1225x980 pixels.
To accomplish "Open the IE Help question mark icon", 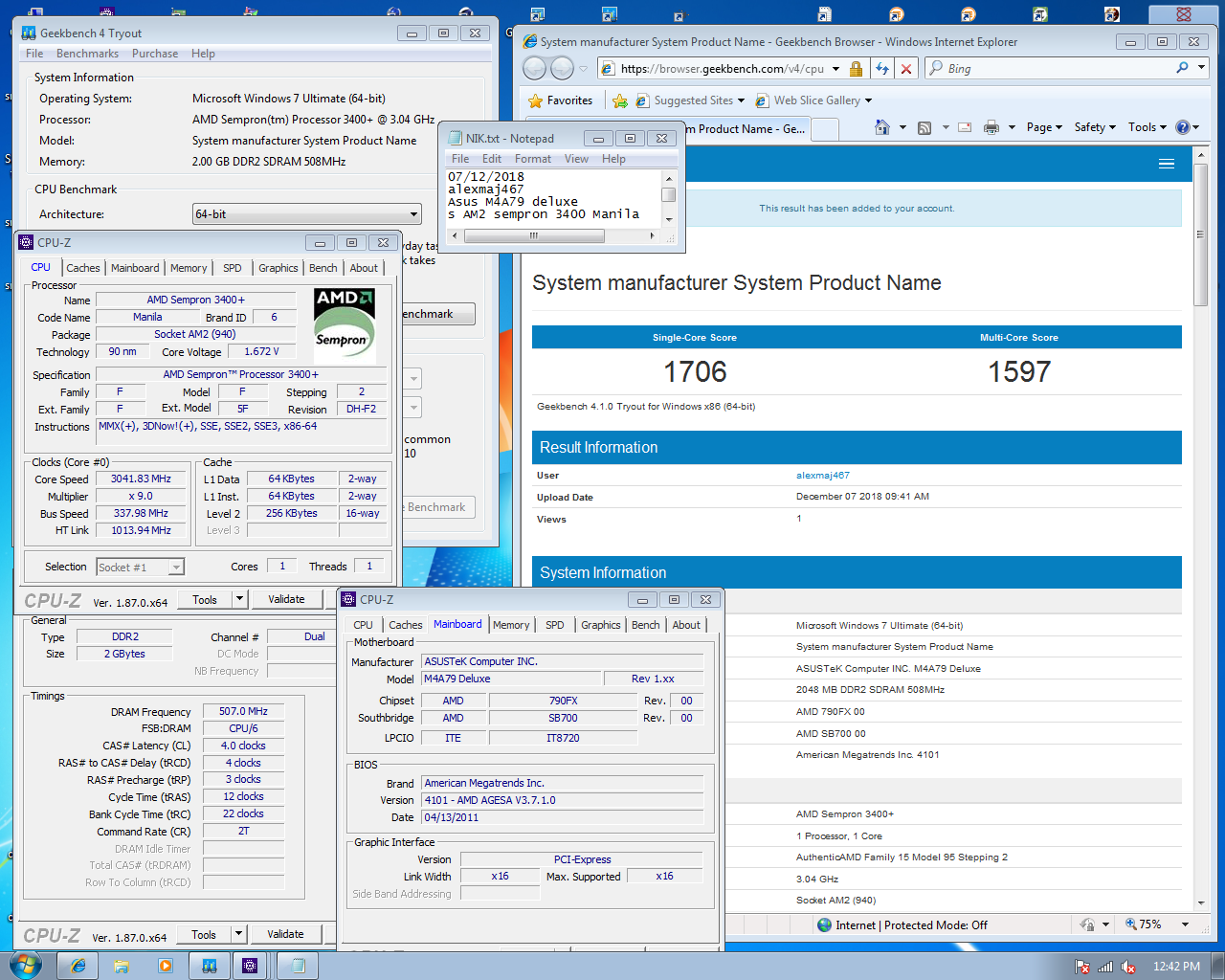I will click(x=1183, y=127).
